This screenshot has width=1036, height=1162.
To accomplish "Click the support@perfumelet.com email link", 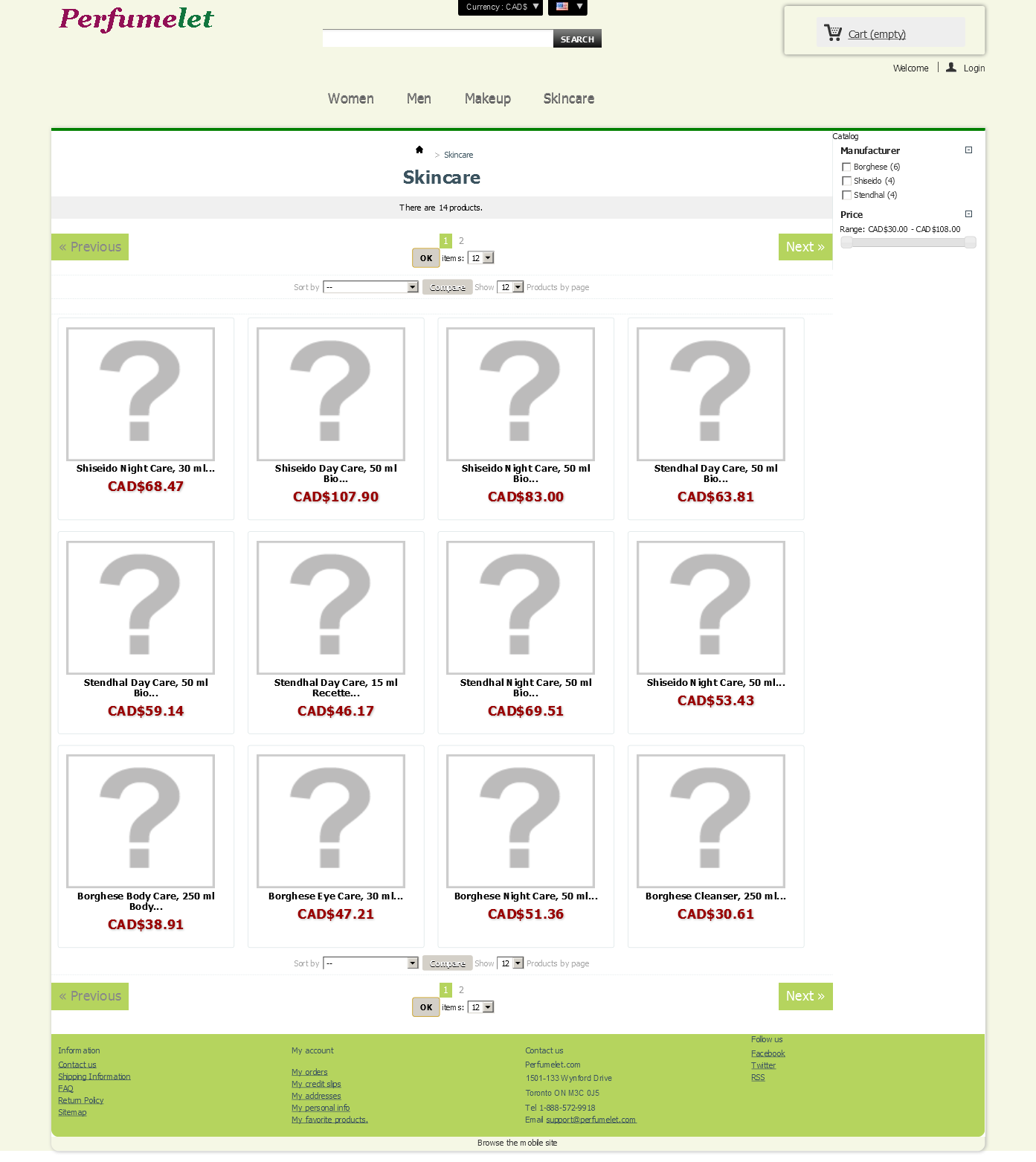I will [591, 1120].
